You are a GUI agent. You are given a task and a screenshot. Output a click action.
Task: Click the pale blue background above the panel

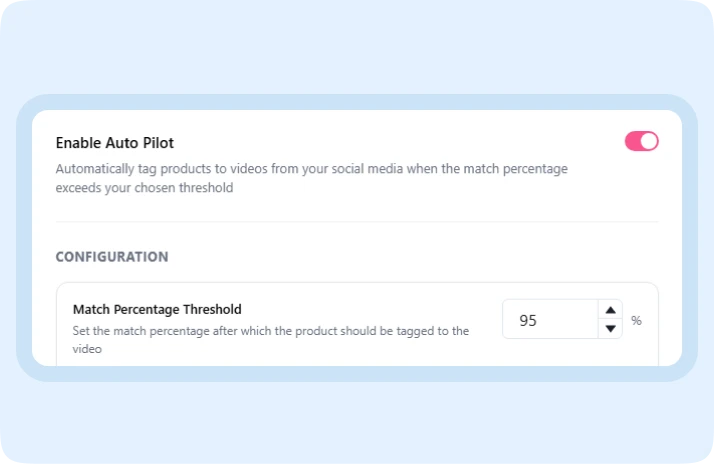coord(357,45)
